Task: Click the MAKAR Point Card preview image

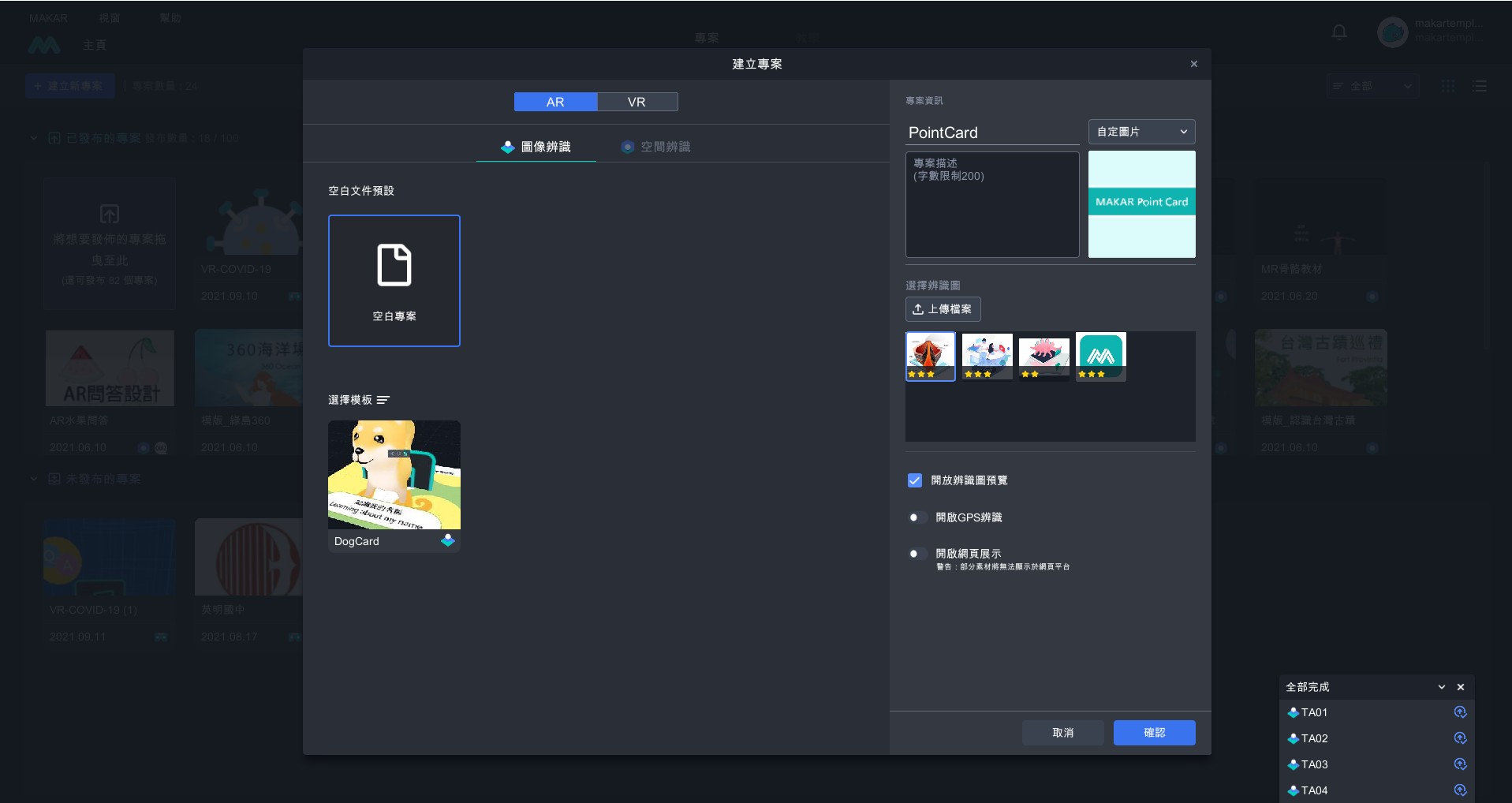Action: tap(1142, 204)
